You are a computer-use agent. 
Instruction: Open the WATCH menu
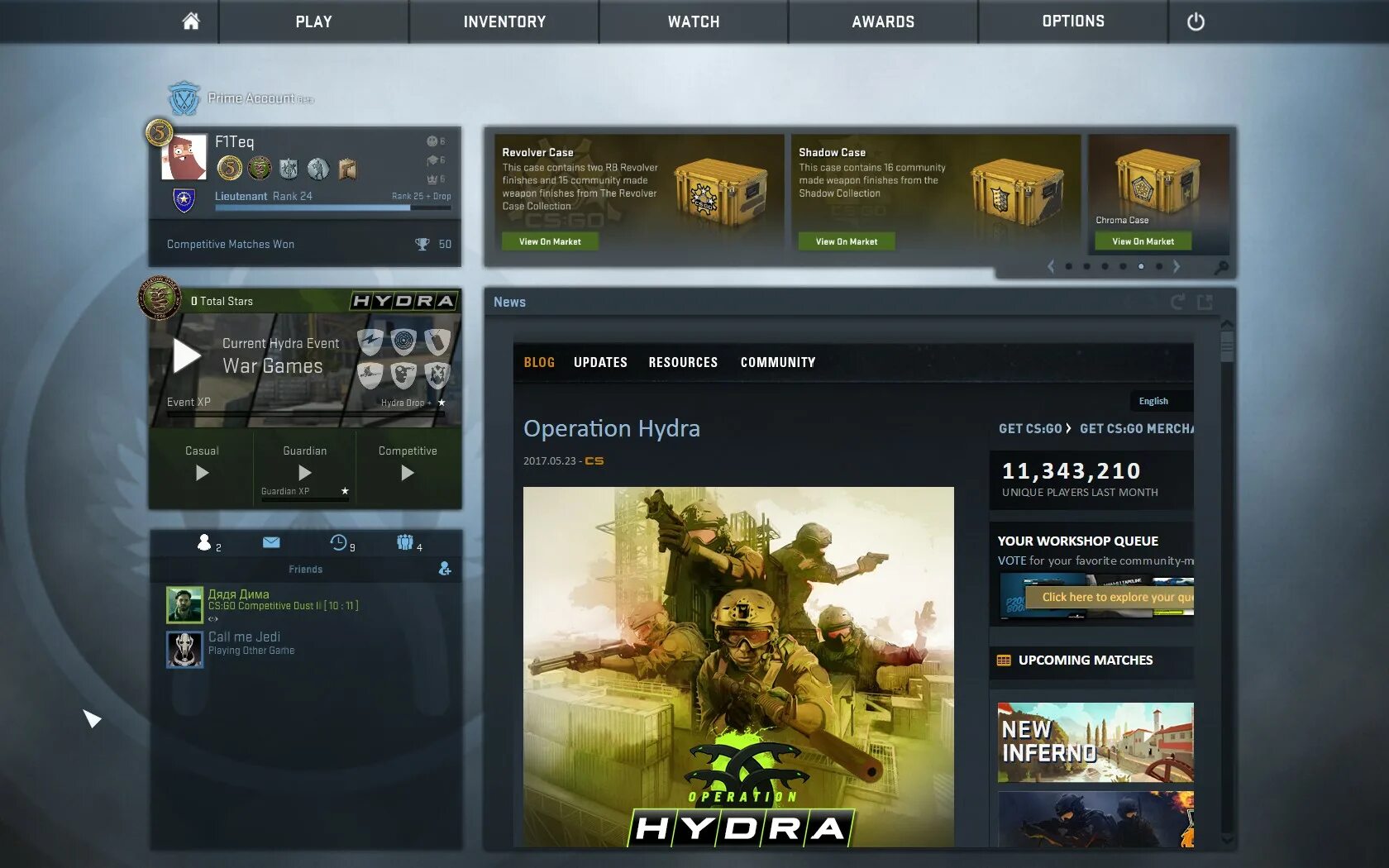pyautogui.click(x=694, y=21)
